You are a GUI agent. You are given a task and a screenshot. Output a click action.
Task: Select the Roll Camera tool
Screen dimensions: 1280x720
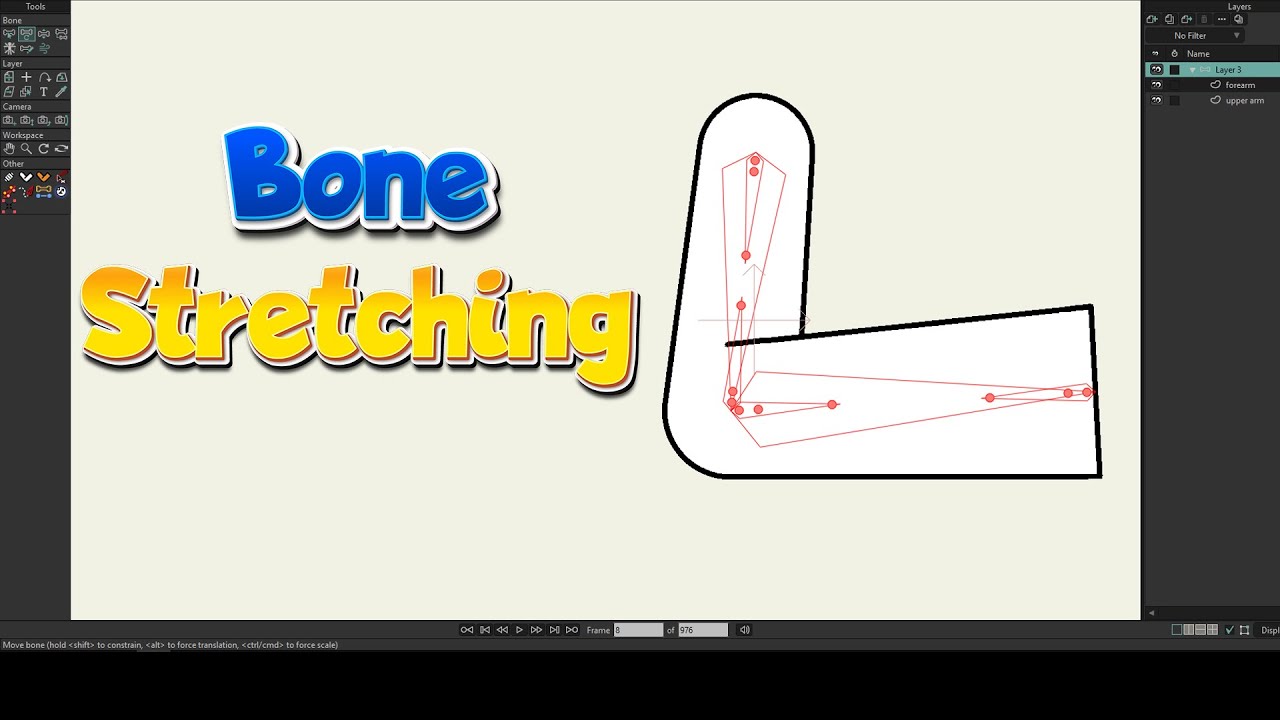[44, 120]
